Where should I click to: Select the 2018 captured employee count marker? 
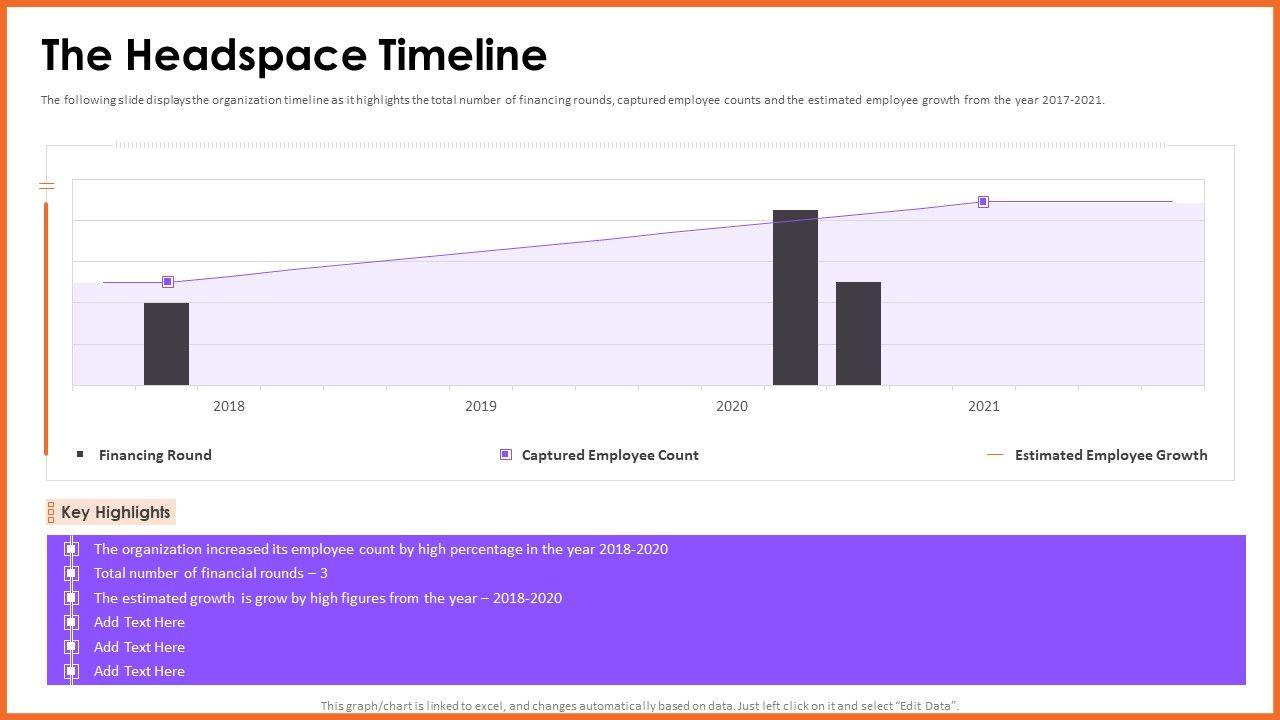168,282
